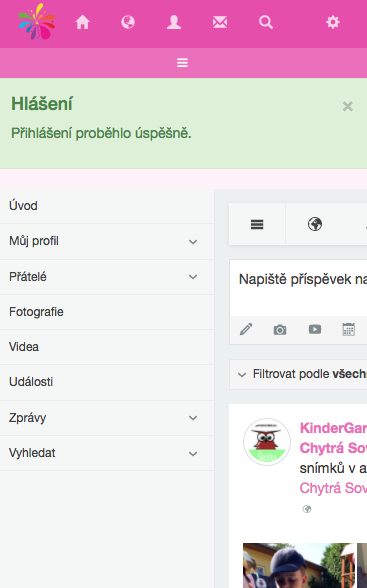The height and width of the screenshot is (588, 367).
Task: Open the profile person icon
Action: coord(174,22)
